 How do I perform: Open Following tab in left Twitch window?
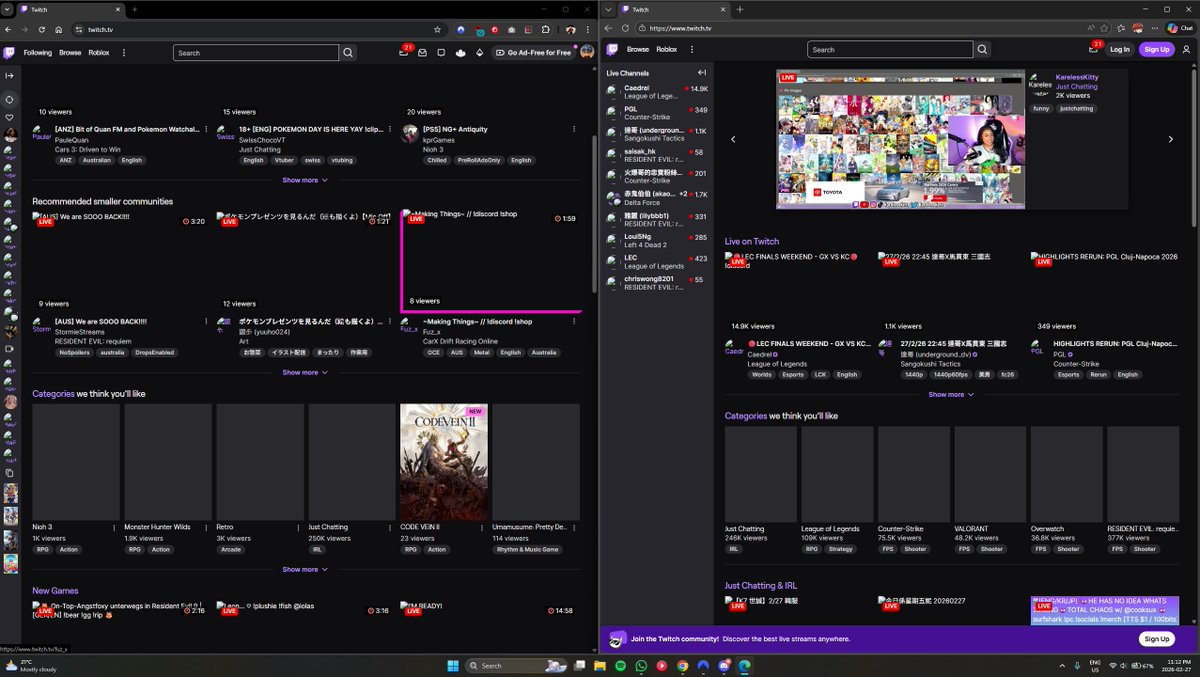tap(38, 52)
